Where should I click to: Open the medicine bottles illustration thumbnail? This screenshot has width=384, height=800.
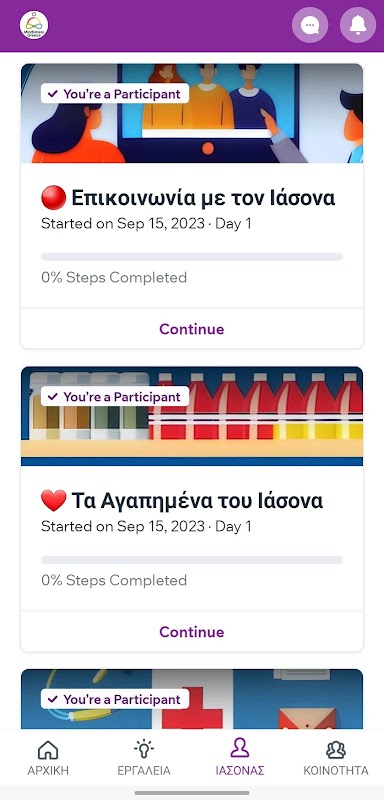coord(192,416)
